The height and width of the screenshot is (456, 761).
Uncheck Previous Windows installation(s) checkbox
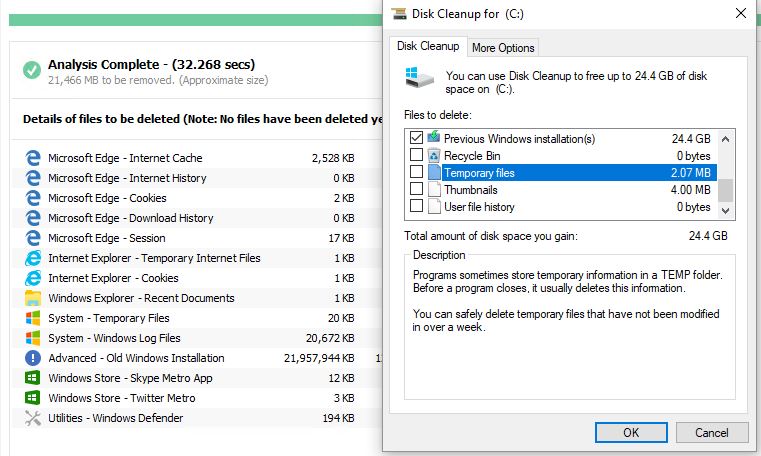coord(416,138)
